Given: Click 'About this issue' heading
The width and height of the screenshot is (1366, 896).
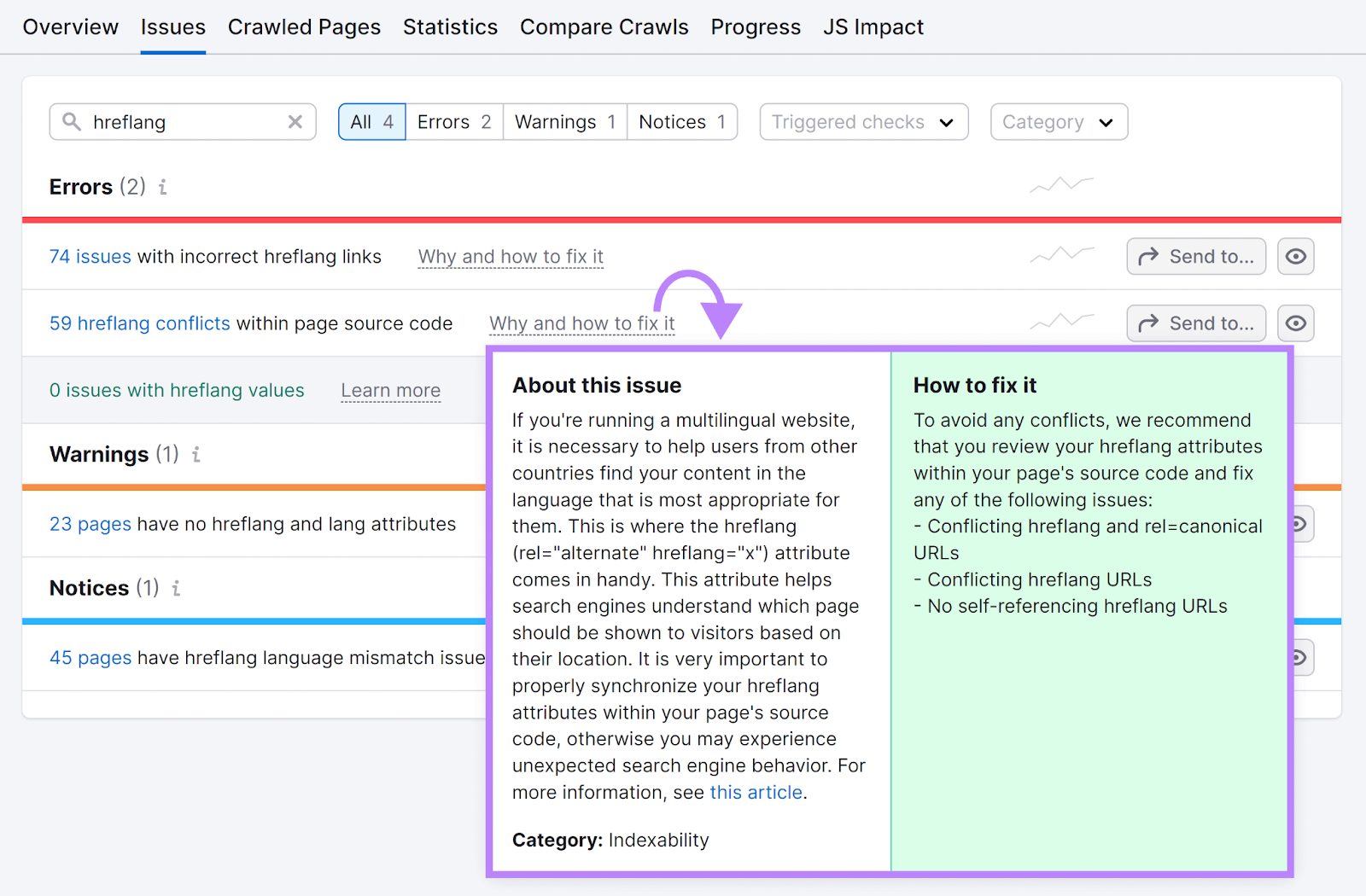Looking at the screenshot, I should (597, 386).
